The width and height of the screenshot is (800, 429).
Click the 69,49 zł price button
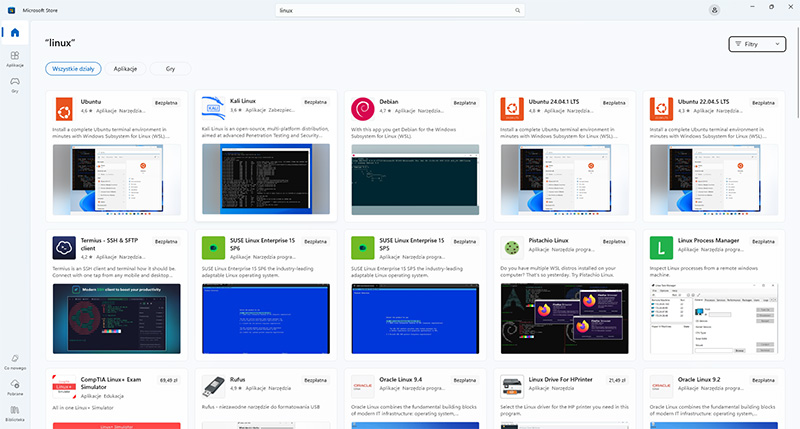(x=168, y=380)
